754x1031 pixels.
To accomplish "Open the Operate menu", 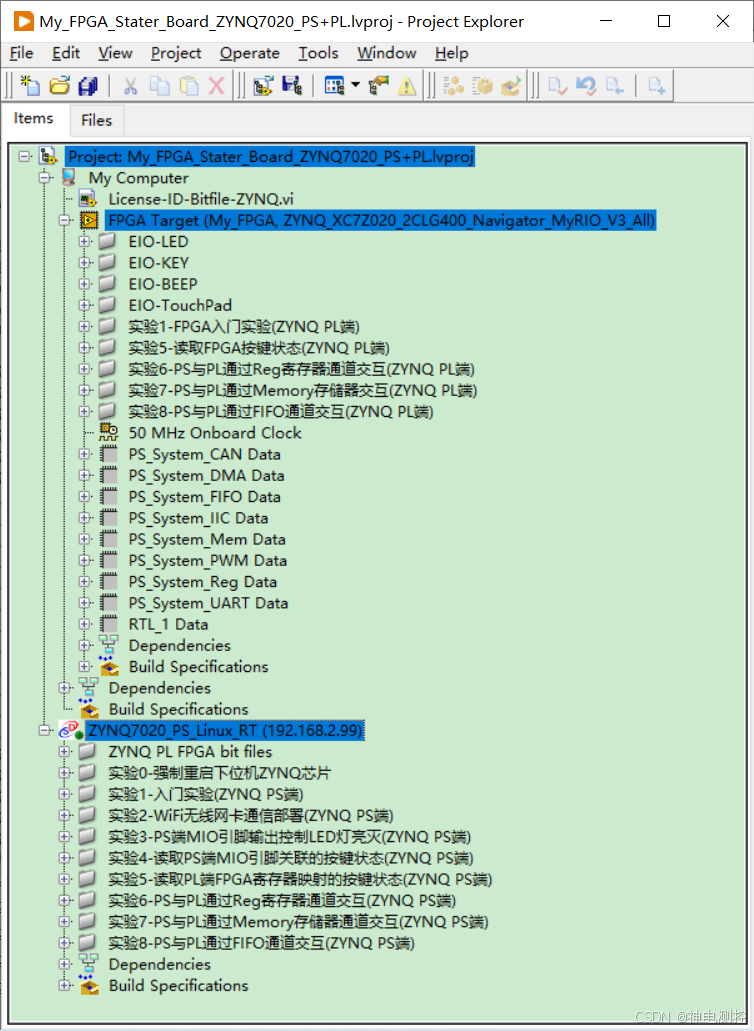I will 249,53.
